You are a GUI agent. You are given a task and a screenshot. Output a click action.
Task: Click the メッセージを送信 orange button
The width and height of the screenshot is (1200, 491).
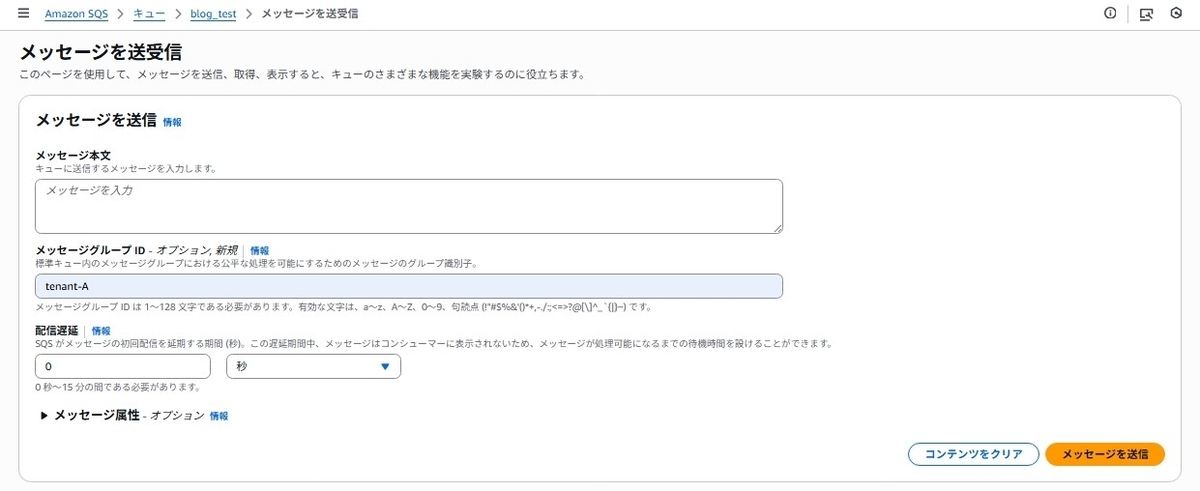pyautogui.click(x=1105, y=454)
